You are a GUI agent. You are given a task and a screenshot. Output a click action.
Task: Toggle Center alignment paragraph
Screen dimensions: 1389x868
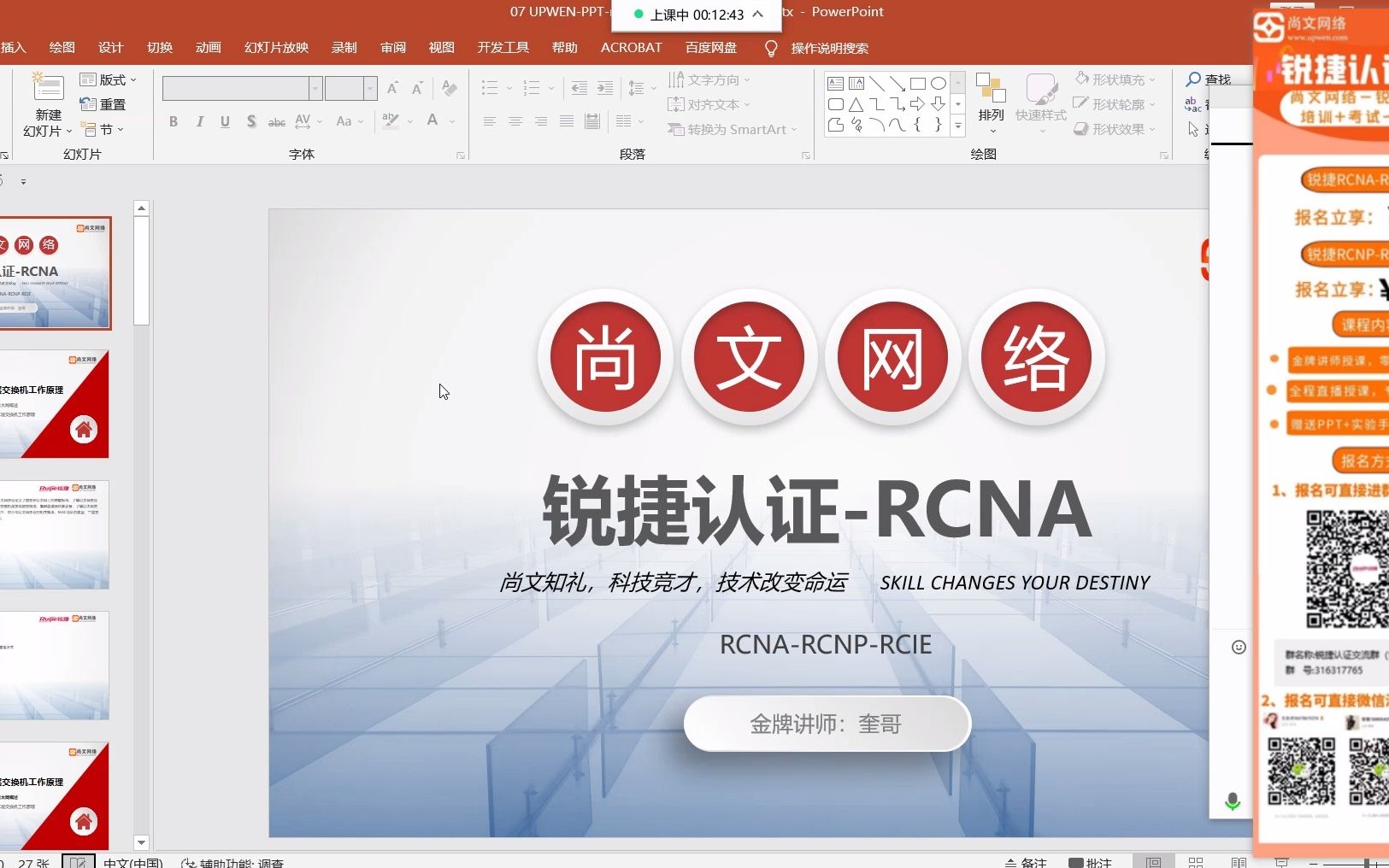[515, 121]
